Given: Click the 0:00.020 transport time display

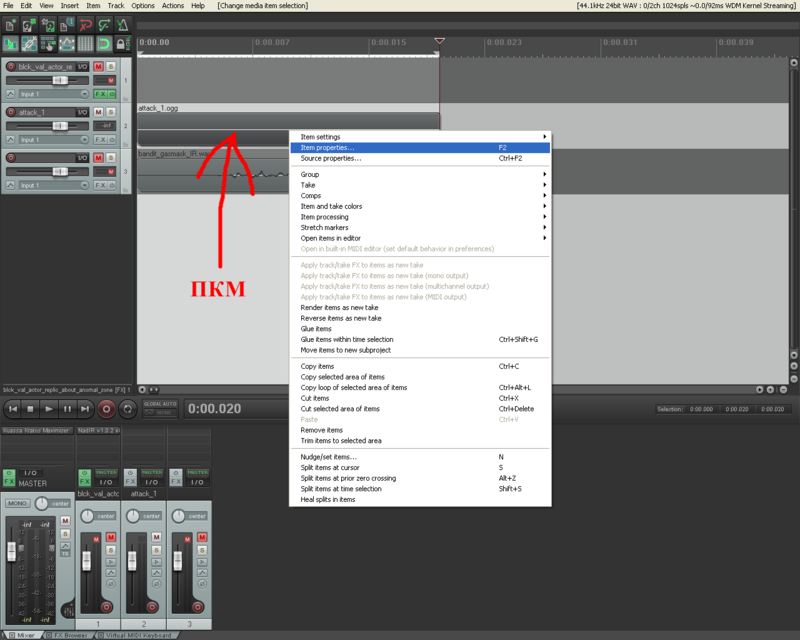Looking at the screenshot, I should 214,409.
